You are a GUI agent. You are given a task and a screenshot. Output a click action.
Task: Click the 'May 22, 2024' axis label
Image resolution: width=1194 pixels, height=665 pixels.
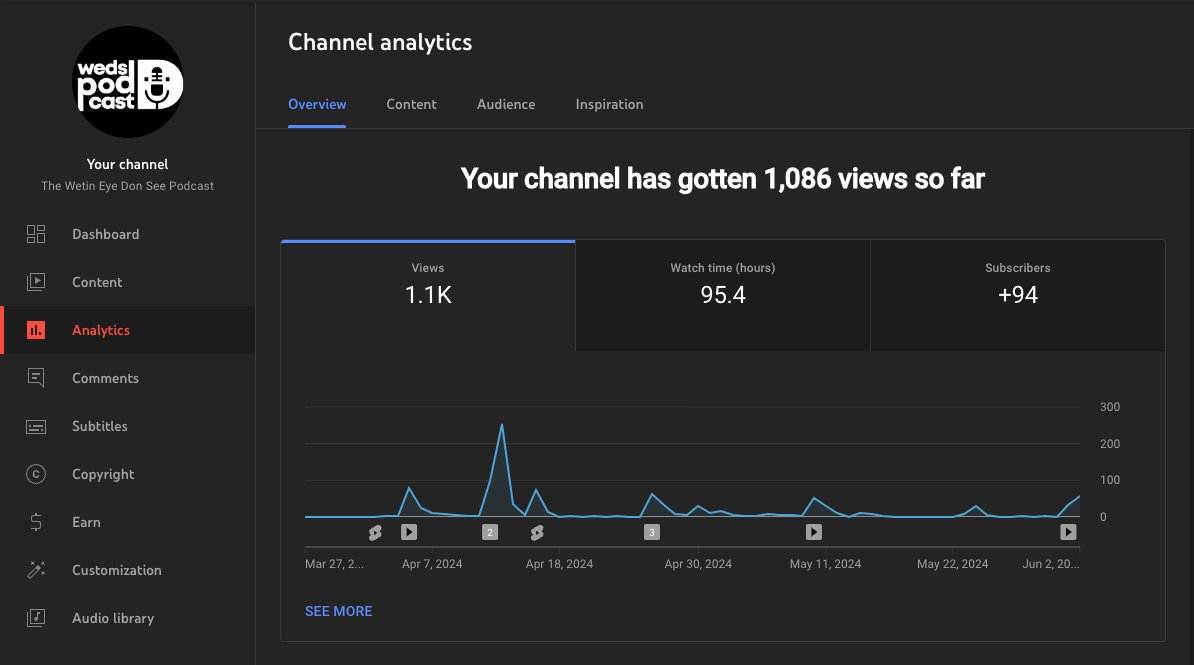tap(952, 564)
